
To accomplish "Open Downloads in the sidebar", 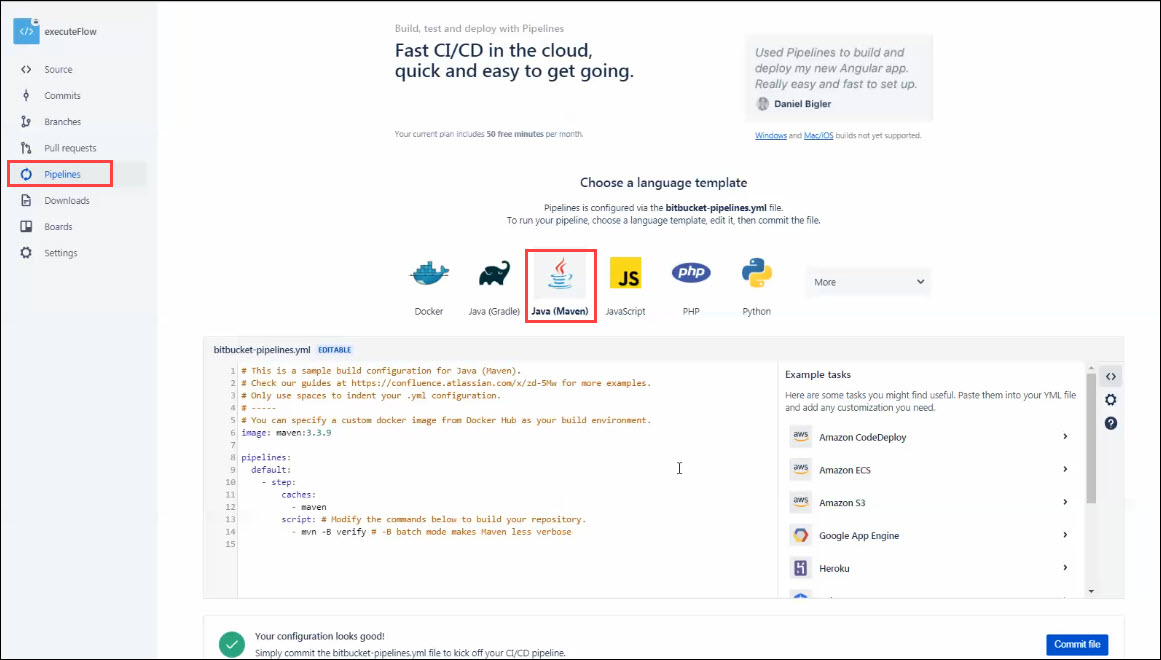I will tap(67, 201).
